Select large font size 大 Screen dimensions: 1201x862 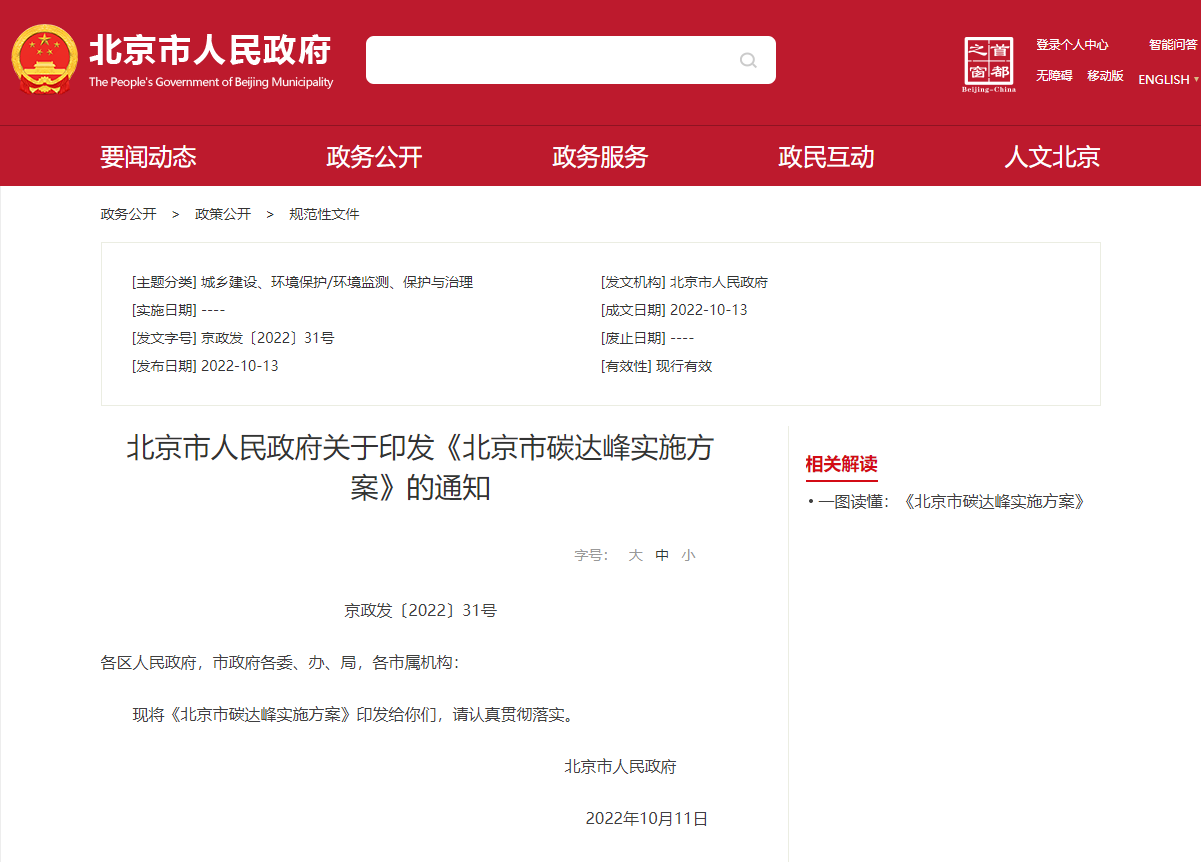coord(635,555)
